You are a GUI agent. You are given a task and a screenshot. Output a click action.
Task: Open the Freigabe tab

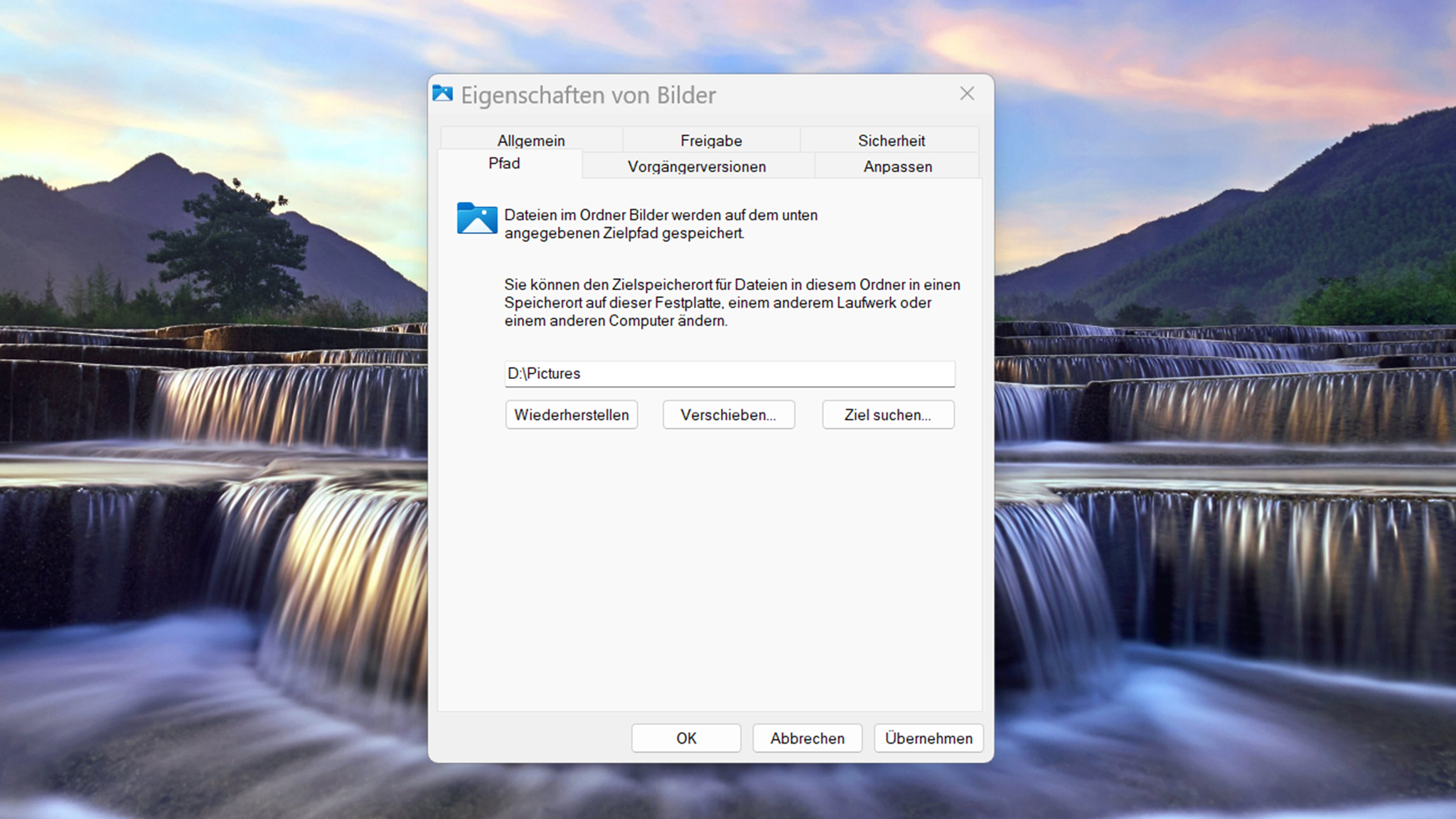711,140
